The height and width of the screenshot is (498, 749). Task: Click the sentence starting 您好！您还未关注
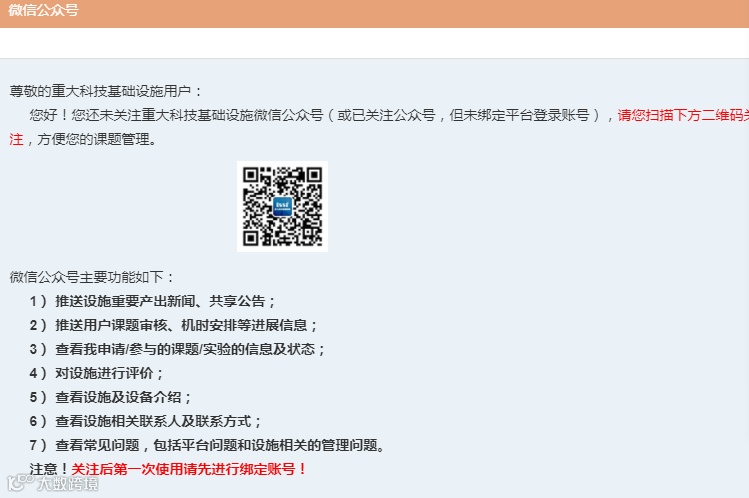pos(320,115)
